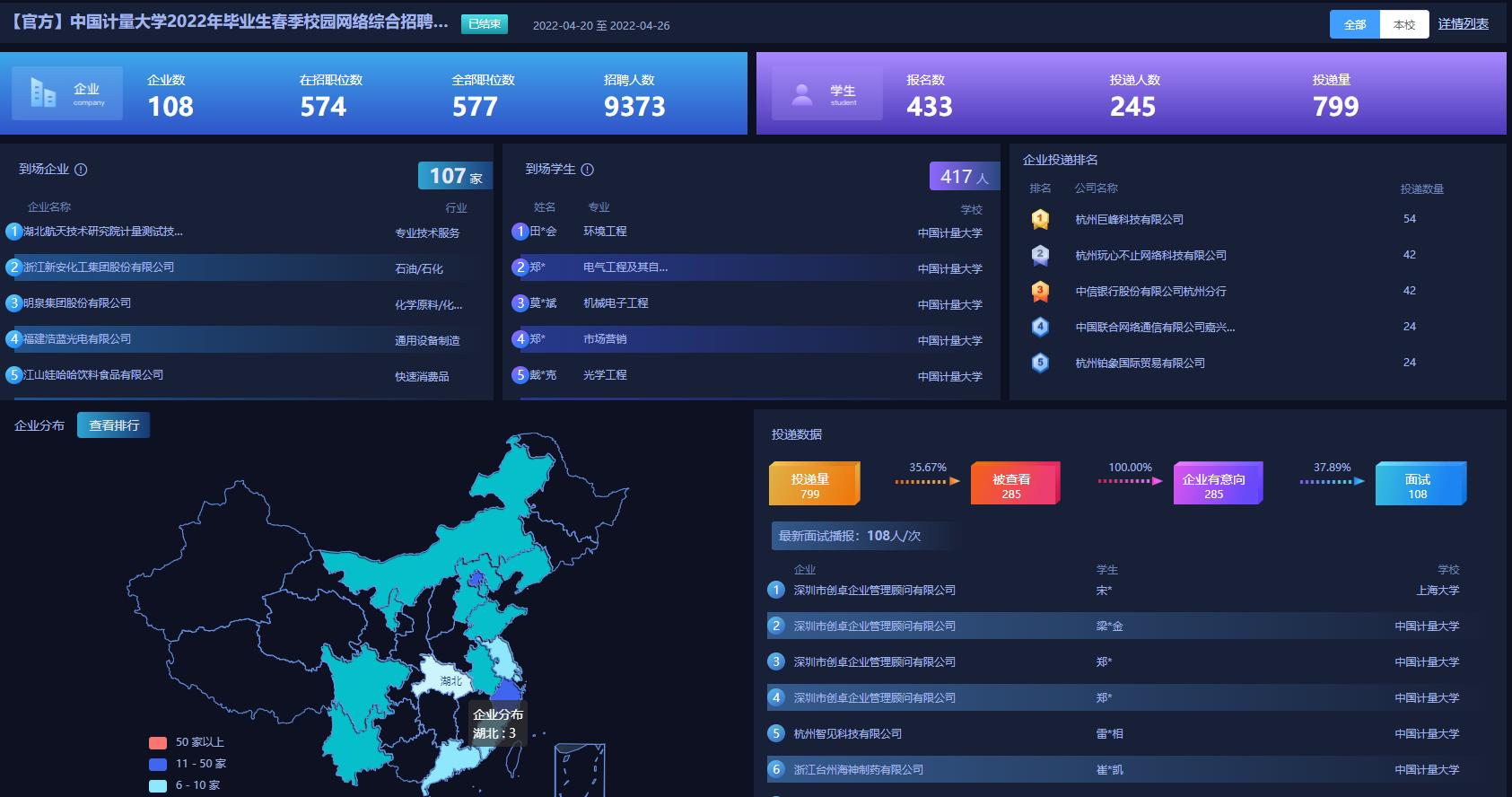The height and width of the screenshot is (797, 1512).
Task: Click interview badge 1 beside student 宋*
Action: 776,590
